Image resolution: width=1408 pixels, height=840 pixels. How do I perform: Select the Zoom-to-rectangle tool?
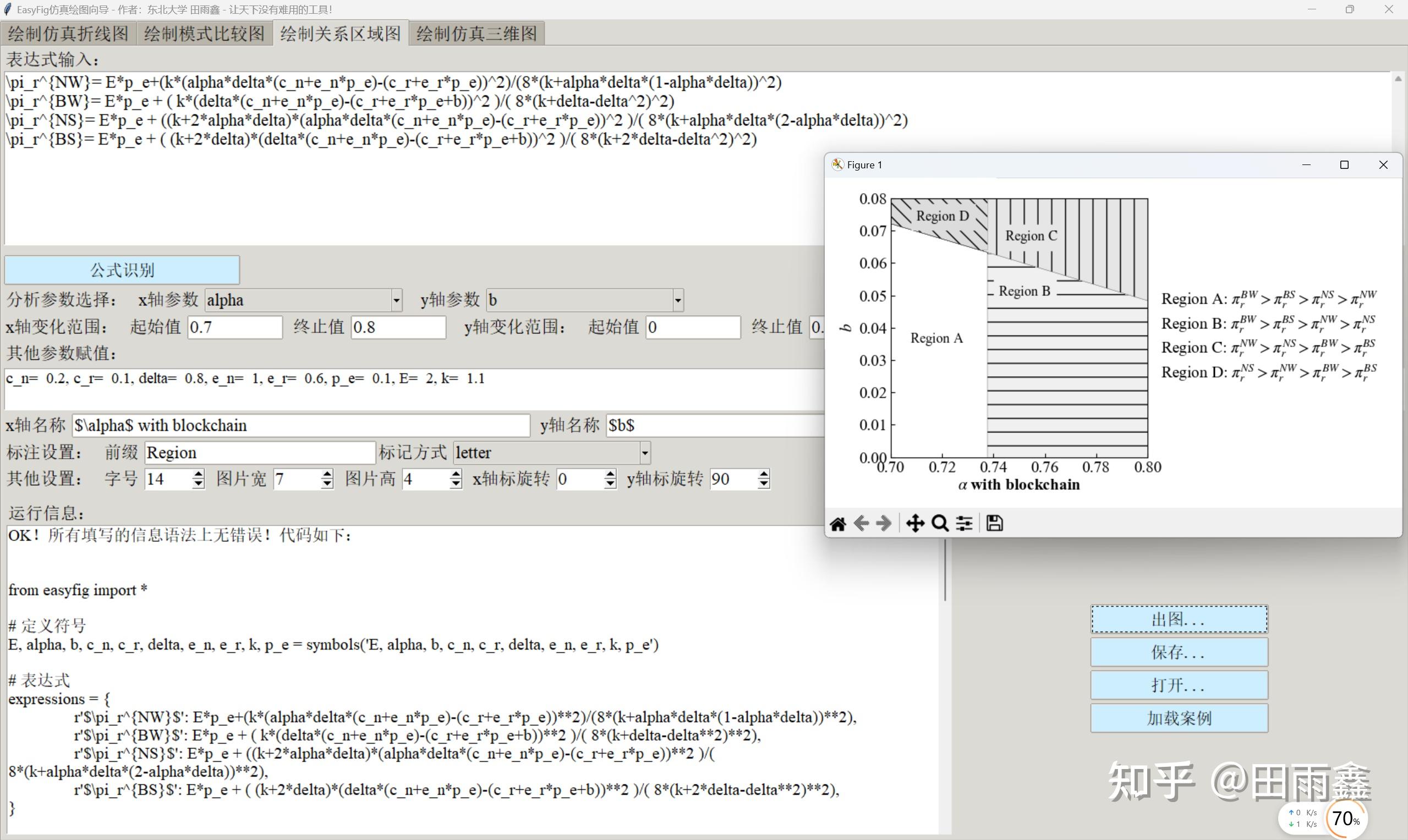(940, 523)
